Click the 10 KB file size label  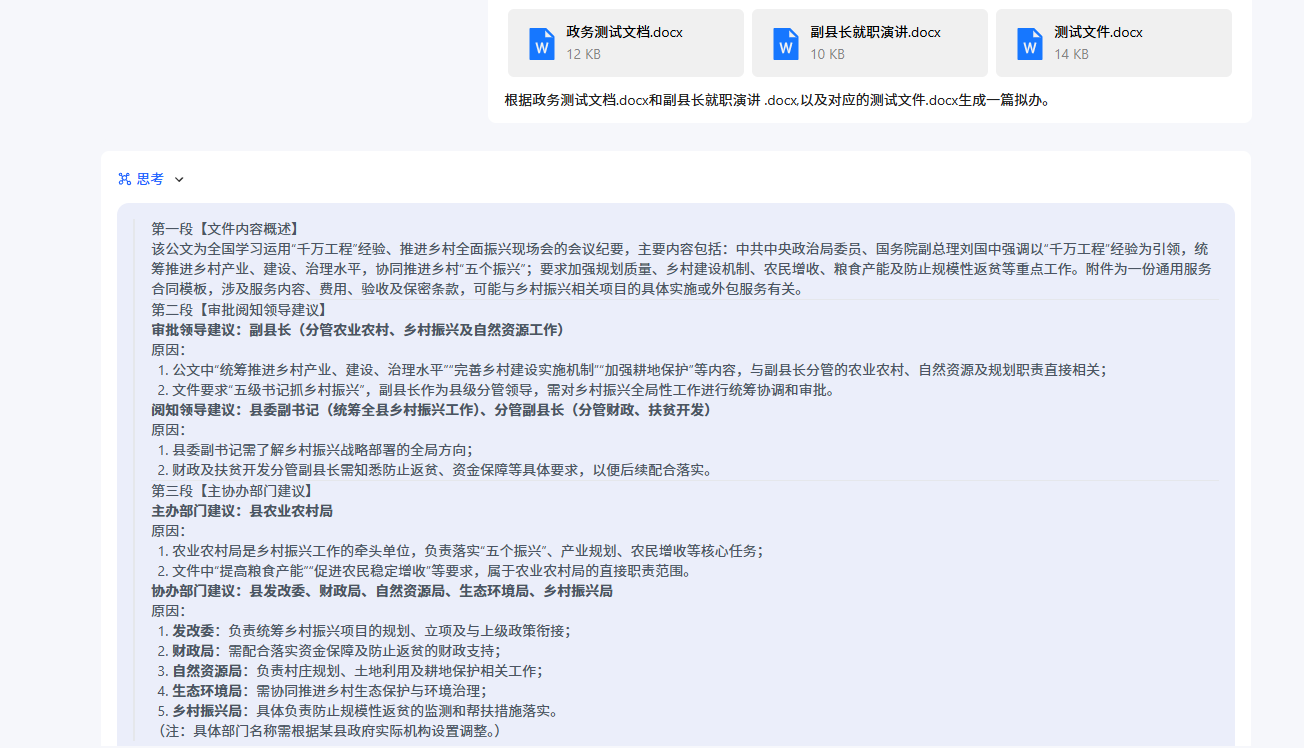(827, 54)
